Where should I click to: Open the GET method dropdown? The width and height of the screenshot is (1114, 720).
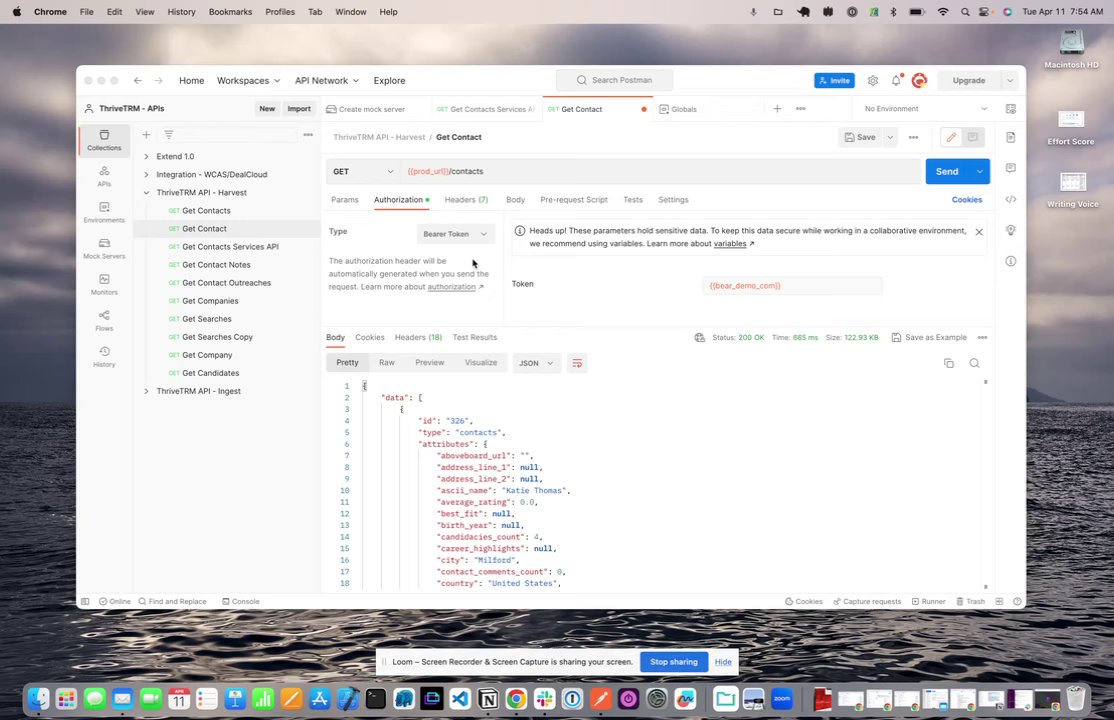pos(362,171)
